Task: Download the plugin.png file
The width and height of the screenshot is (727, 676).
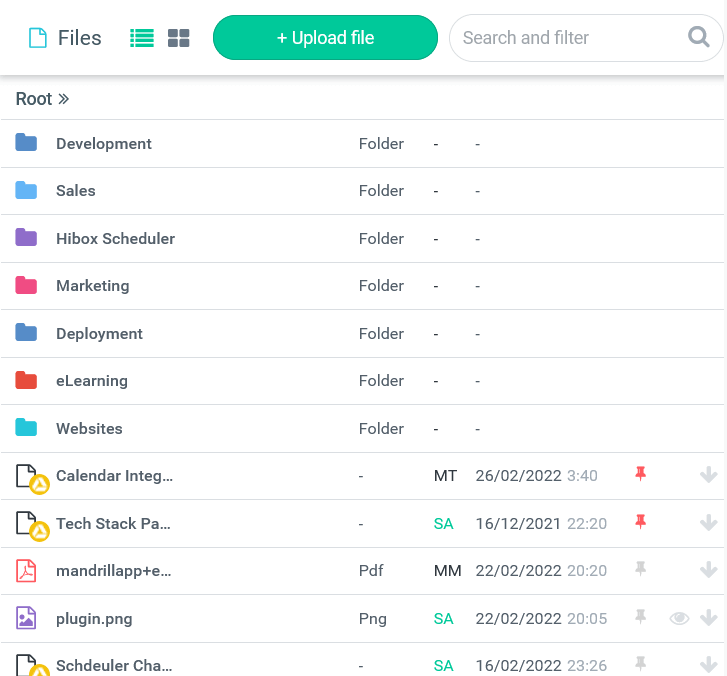Action: click(x=709, y=618)
